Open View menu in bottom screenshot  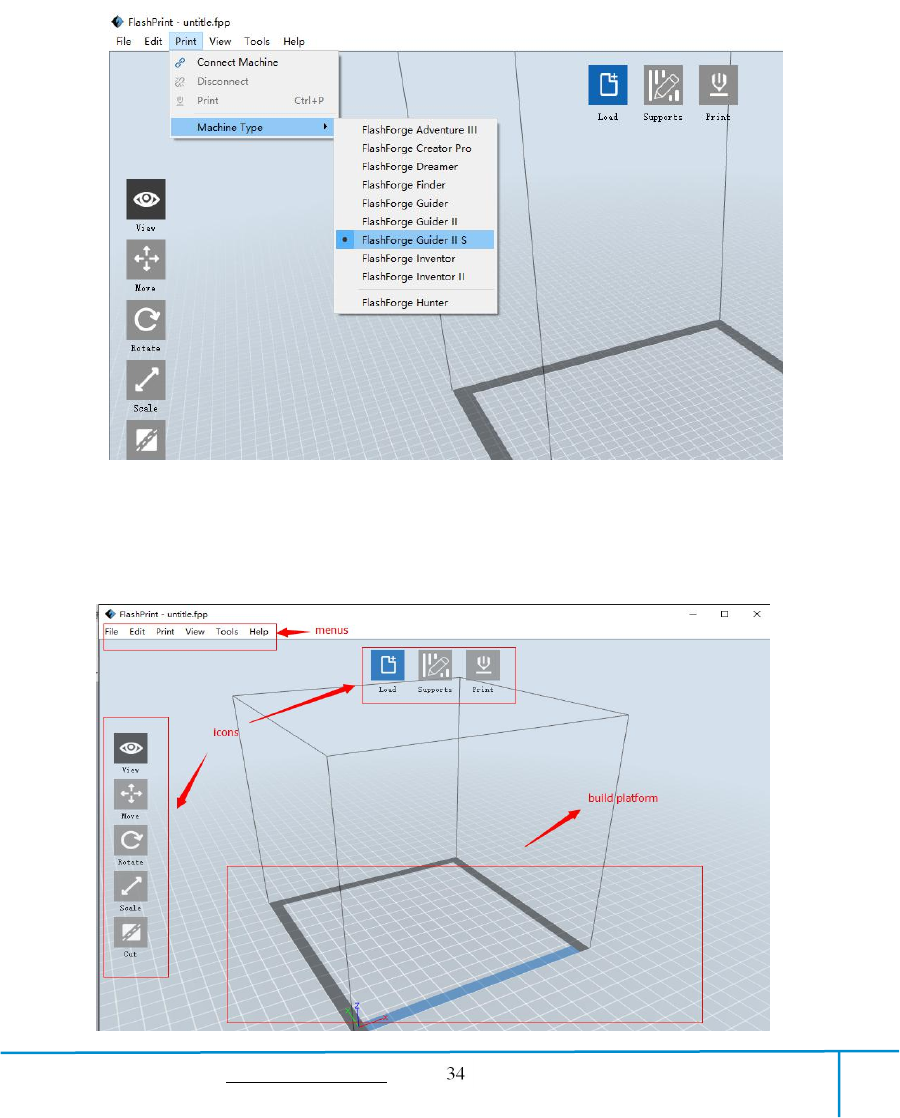click(195, 632)
